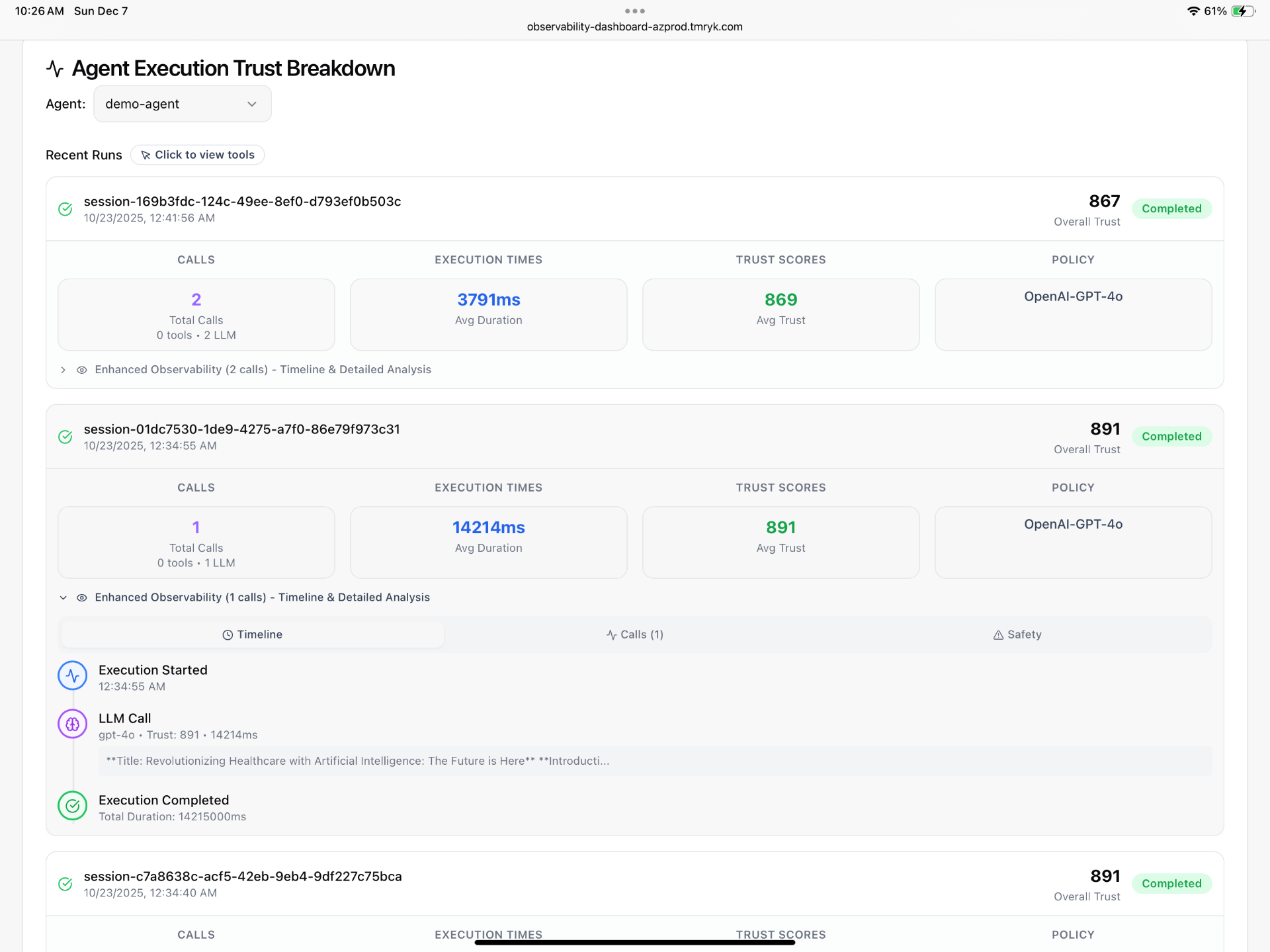Click the 1 Total Calls card

196,542
